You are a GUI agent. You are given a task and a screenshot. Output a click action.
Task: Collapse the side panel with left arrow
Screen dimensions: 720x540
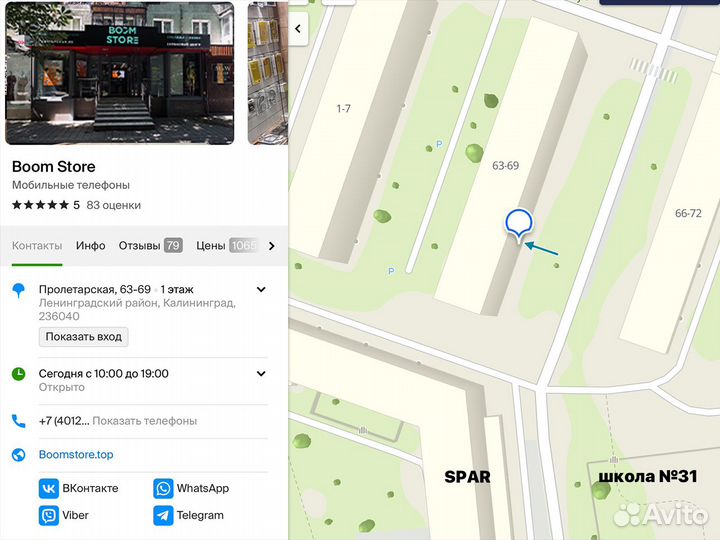[298, 29]
